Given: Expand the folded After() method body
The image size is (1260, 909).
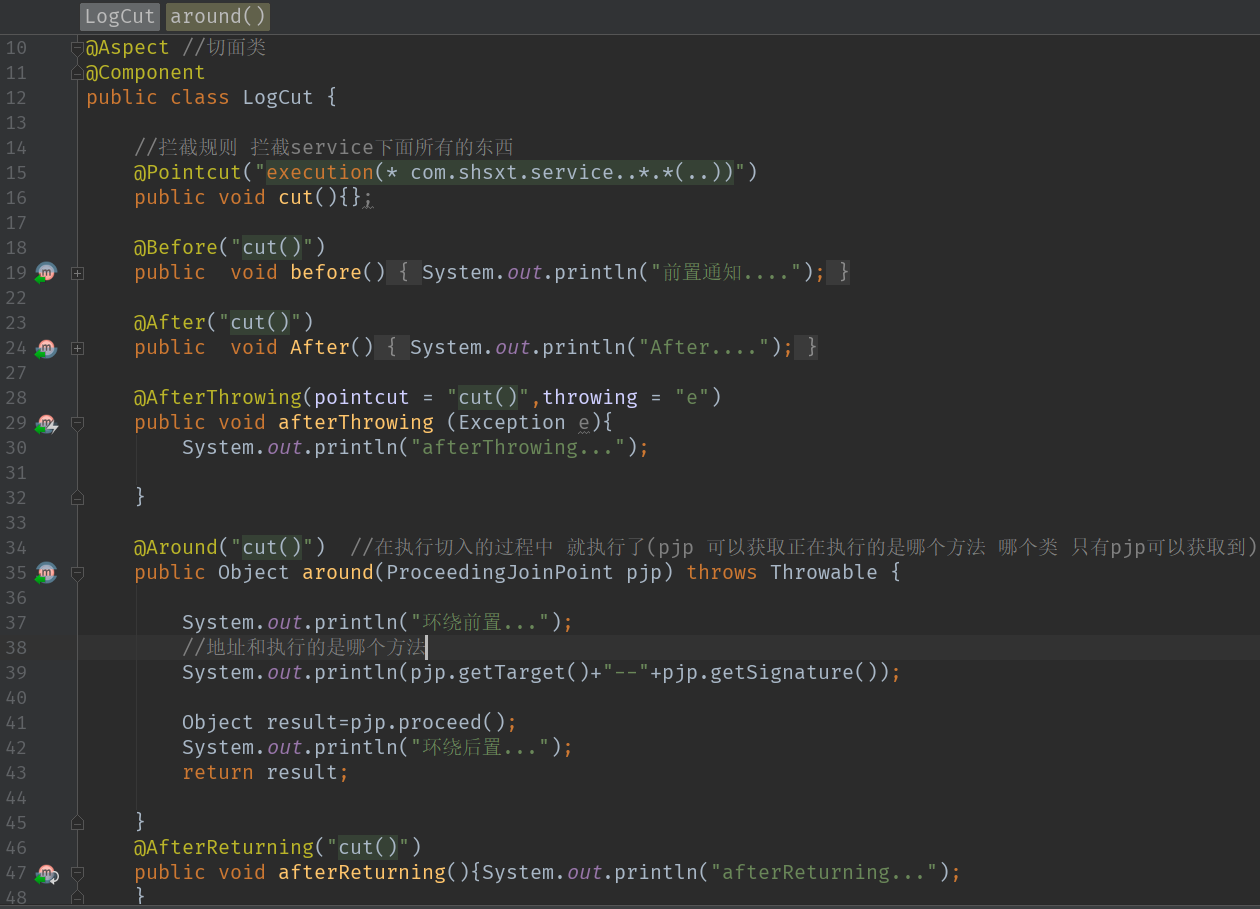Looking at the screenshot, I should tap(77, 348).
